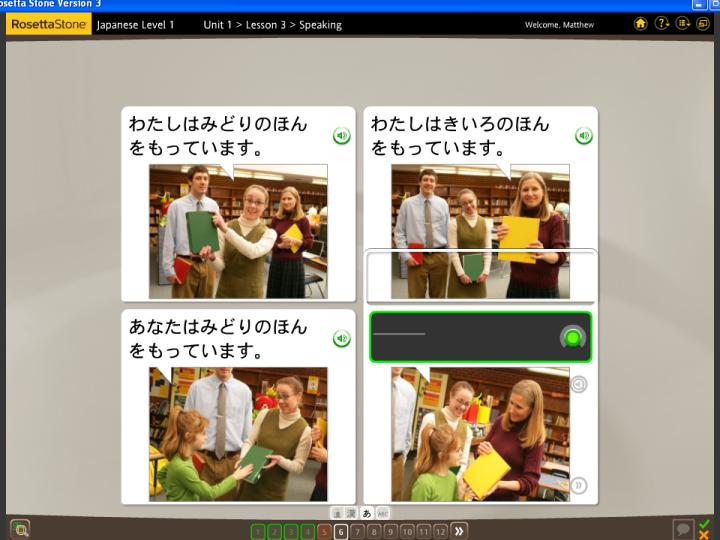This screenshot has height=540, width=720.
Task: Go to screen 1 in progress bar
Action: click(x=259, y=531)
